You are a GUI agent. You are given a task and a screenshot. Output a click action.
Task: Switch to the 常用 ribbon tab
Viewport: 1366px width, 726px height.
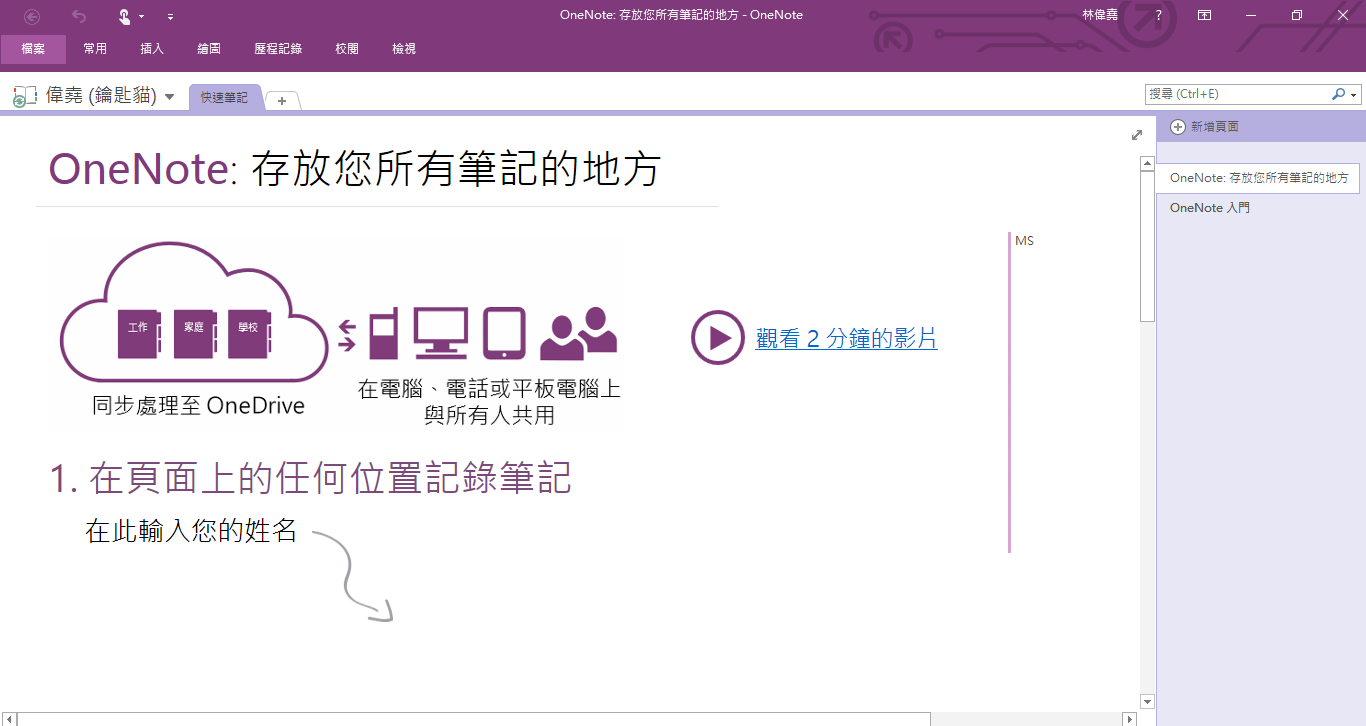95,49
